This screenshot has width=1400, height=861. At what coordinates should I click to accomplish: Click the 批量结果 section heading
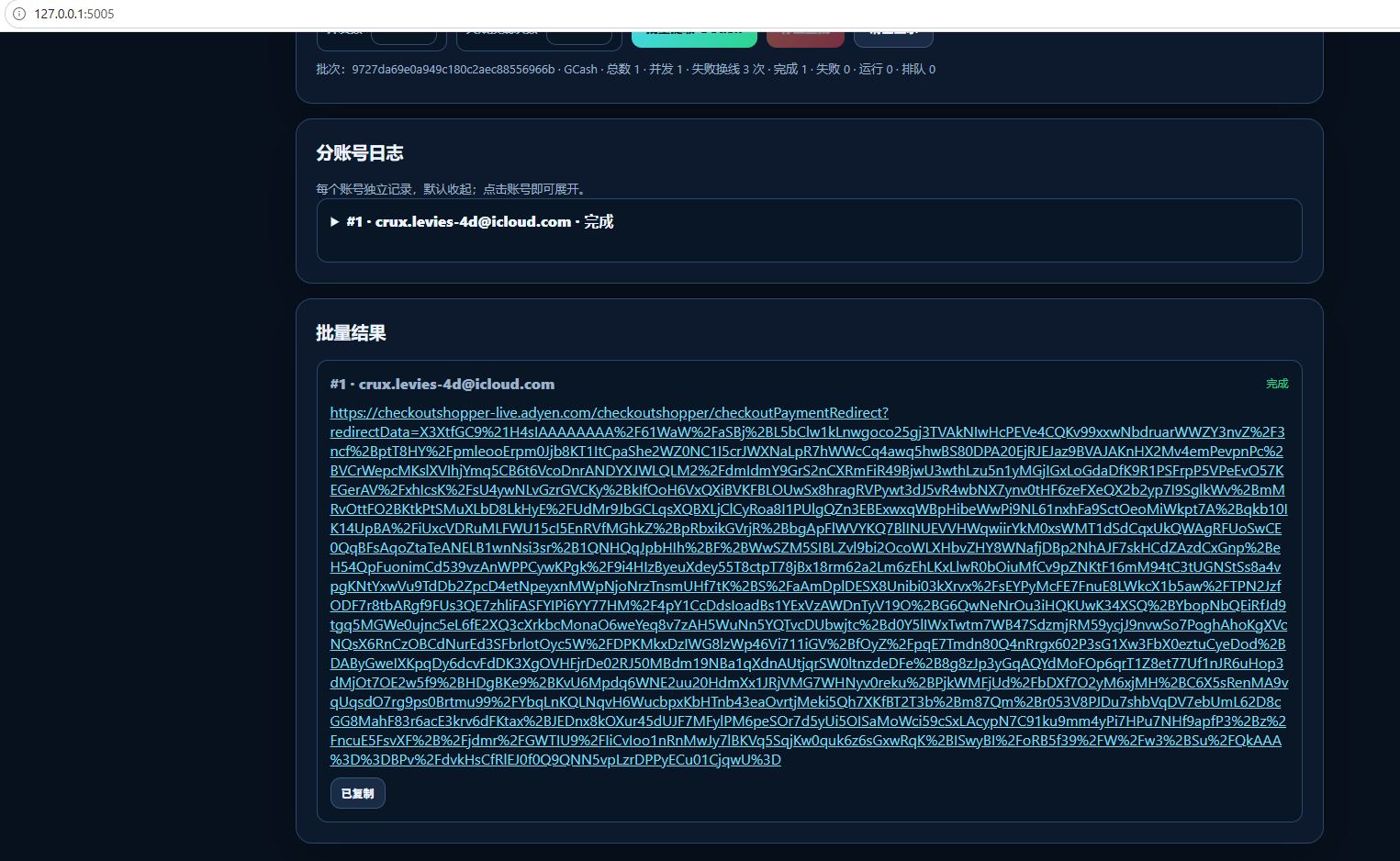point(351,333)
